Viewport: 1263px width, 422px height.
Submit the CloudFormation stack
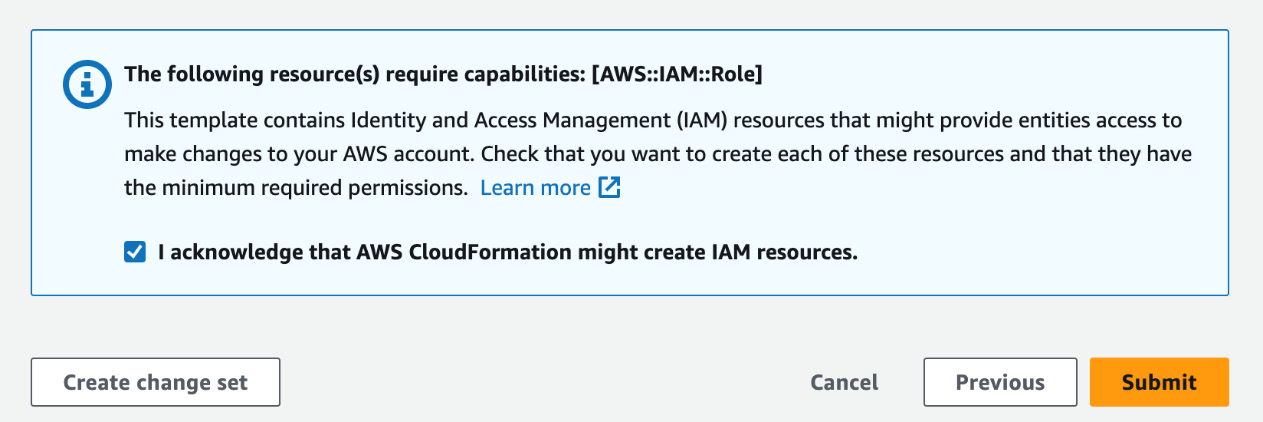[x=1159, y=382]
